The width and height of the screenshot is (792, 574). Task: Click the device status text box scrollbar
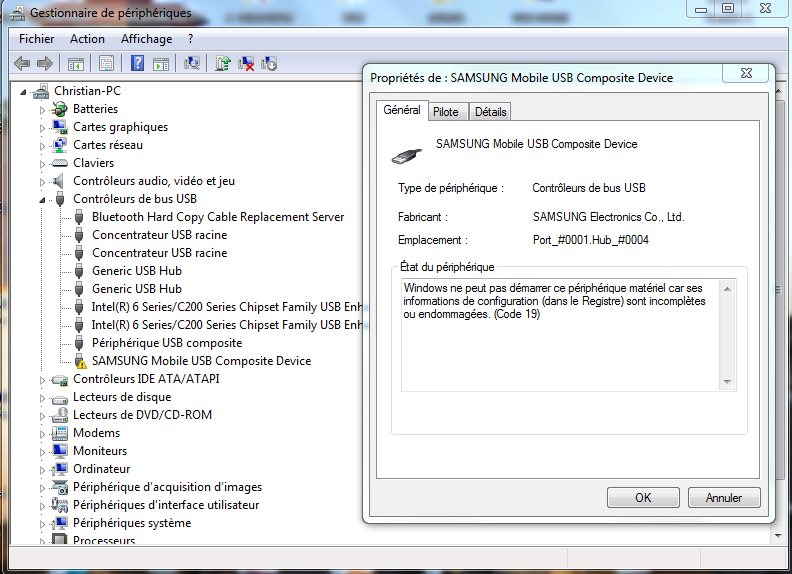(728, 334)
